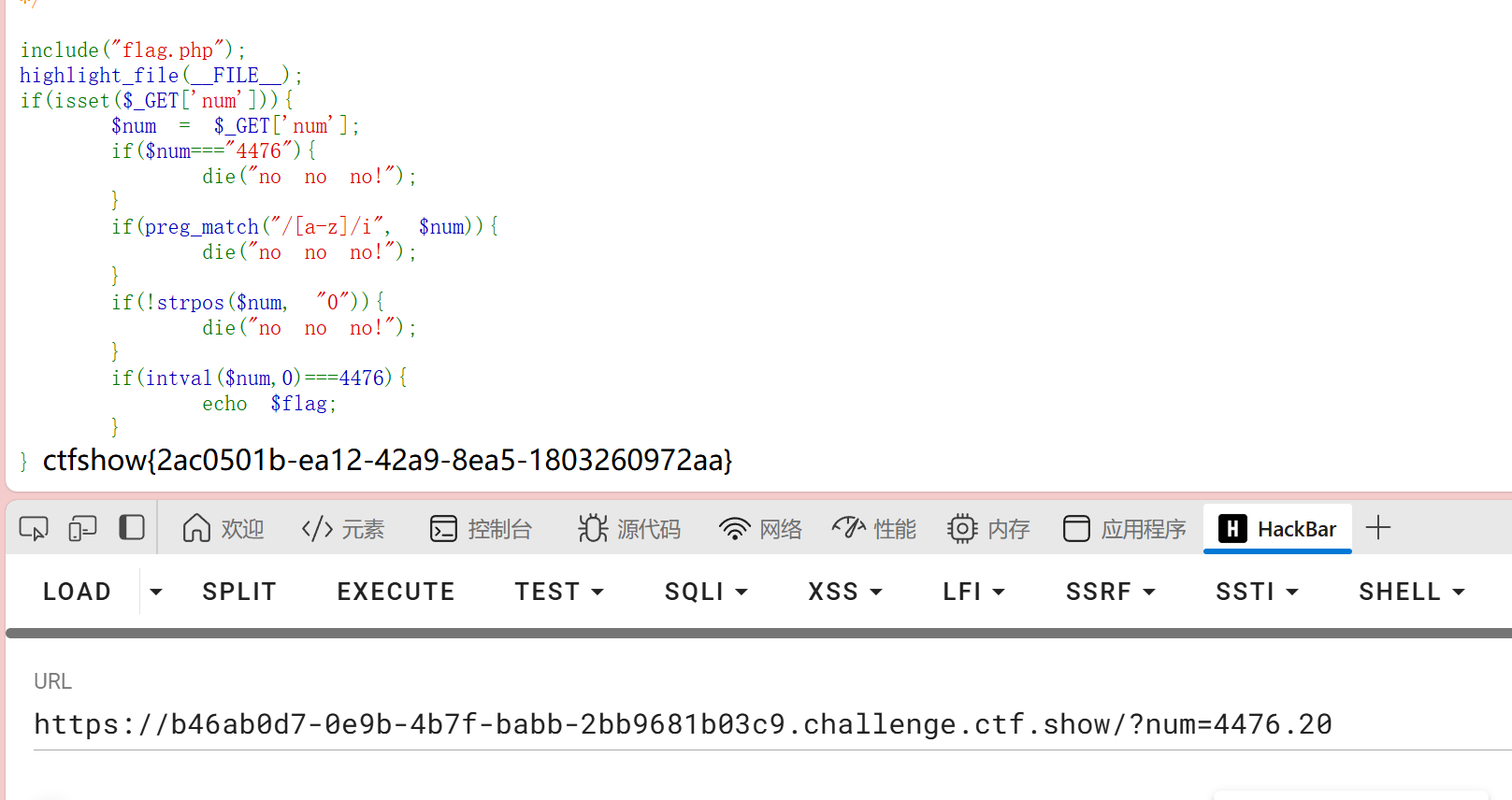This screenshot has width=1512, height=800.
Task: Open the Sources (源代码) bug icon
Action: point(593,529)
